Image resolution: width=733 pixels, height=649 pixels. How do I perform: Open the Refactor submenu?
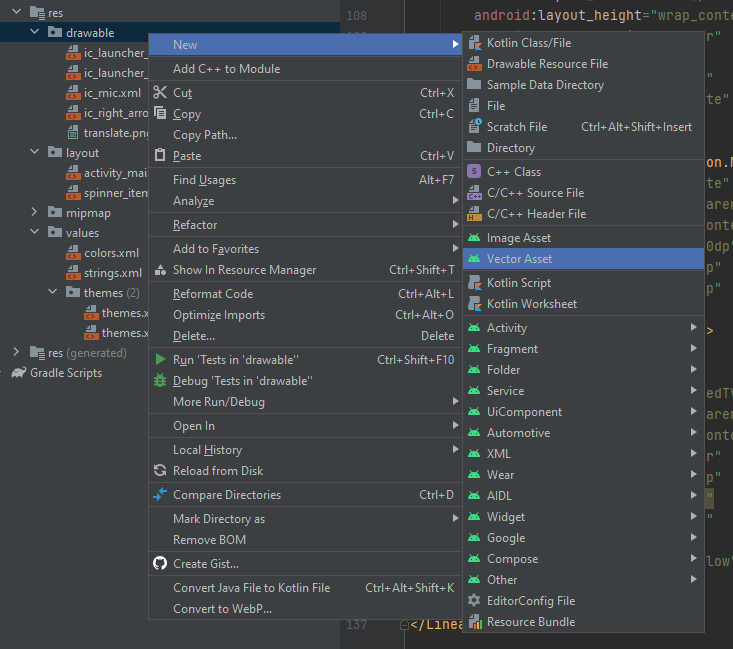tap(305, 225)
